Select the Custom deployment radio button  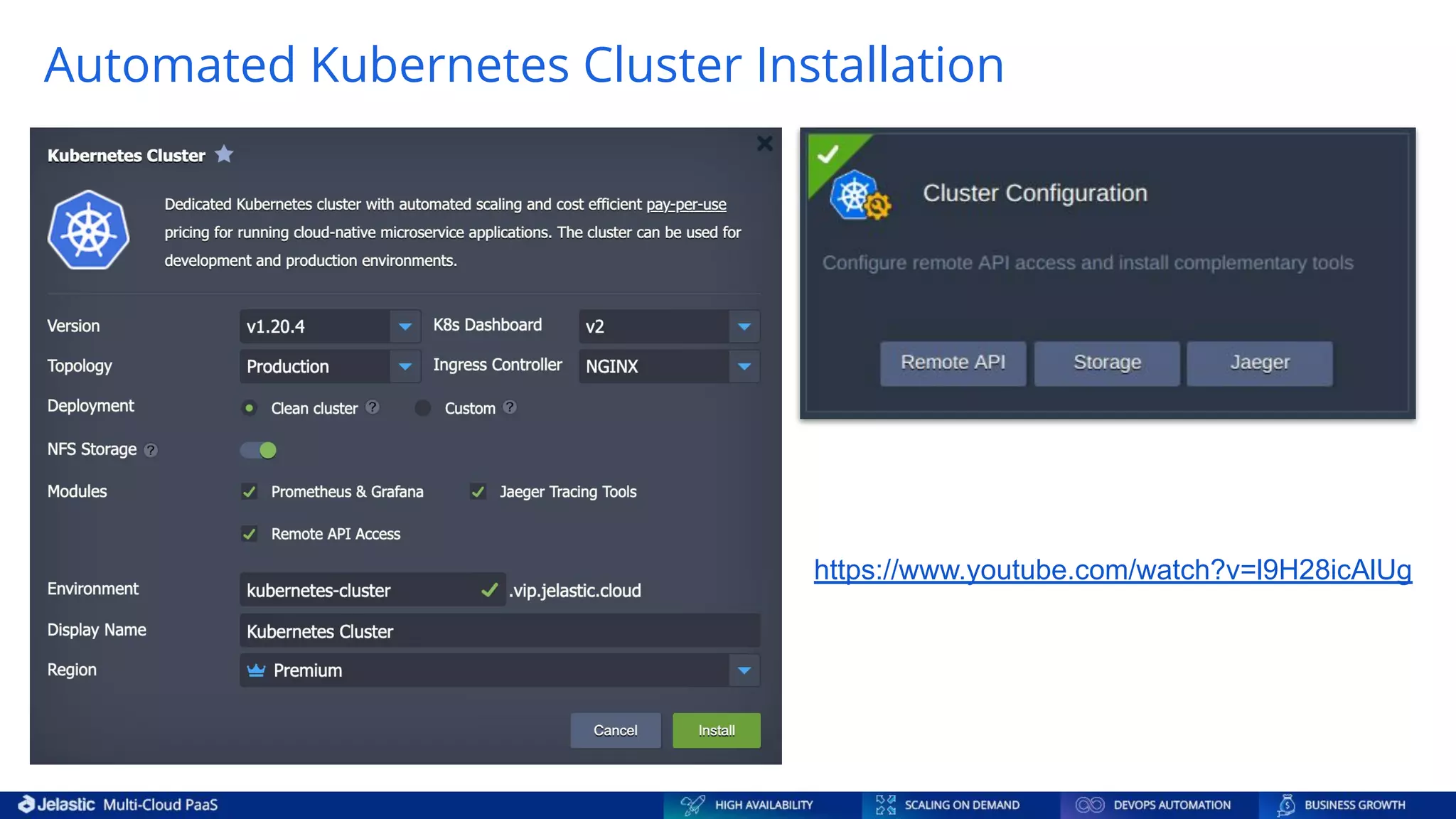pos(423,408)
